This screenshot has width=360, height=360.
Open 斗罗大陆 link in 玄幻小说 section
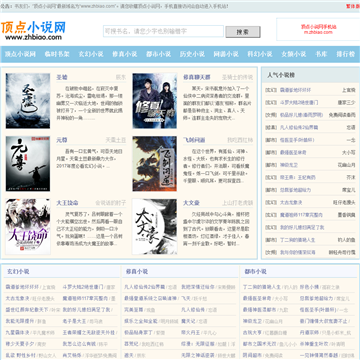[x=83, y=287]
